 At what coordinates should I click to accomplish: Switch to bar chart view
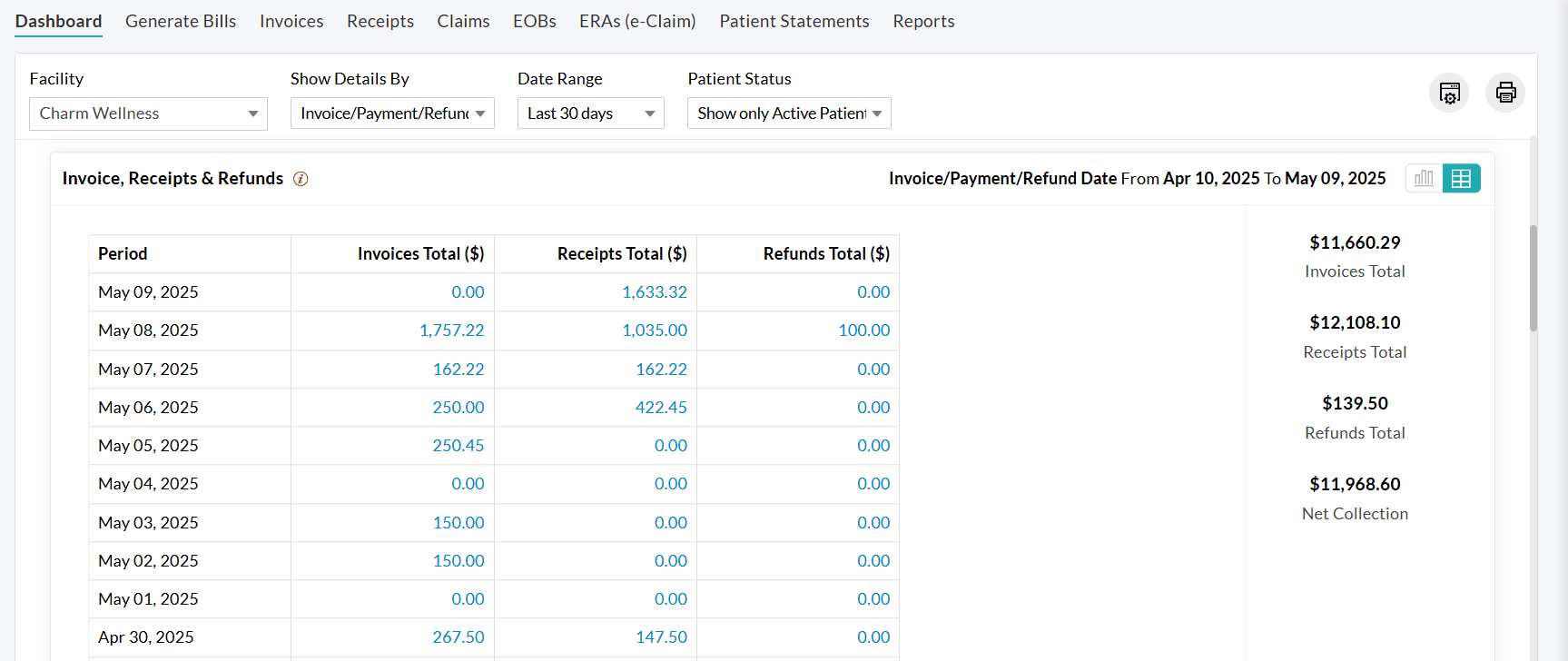tap(1424, 178)
